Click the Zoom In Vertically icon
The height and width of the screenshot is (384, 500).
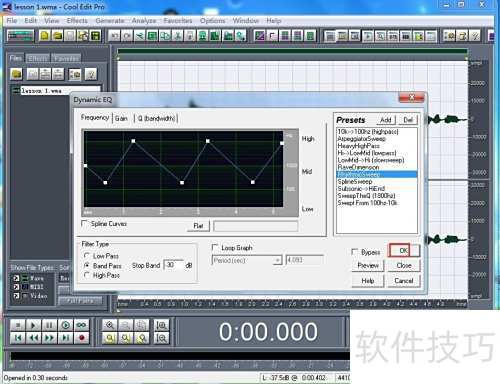pos(162,325)
